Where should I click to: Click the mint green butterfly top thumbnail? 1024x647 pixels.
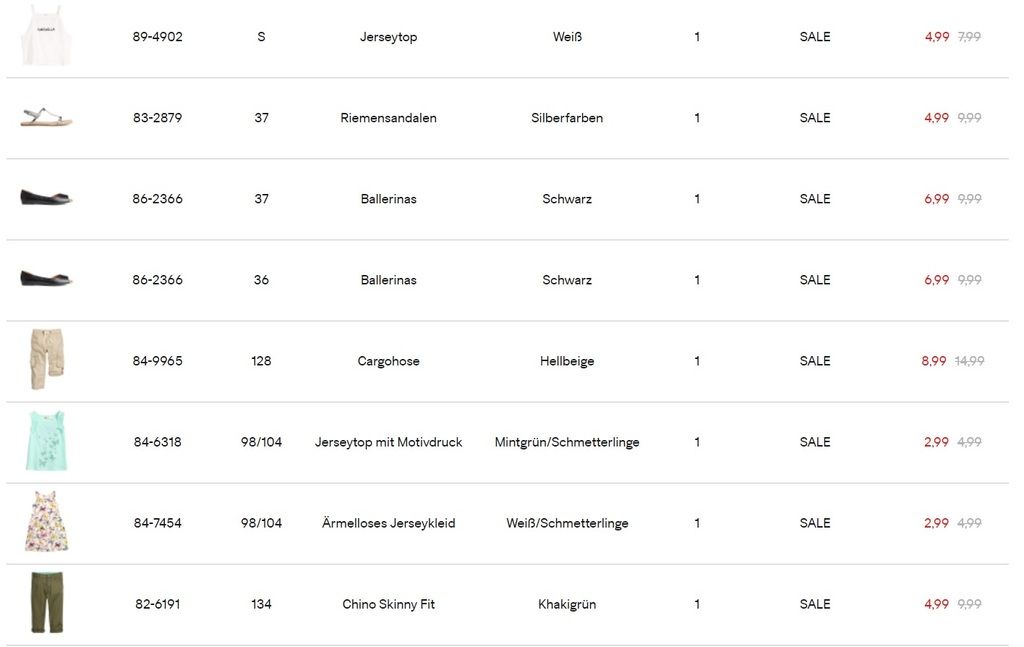pyautogui.click(x=46, y=441)
